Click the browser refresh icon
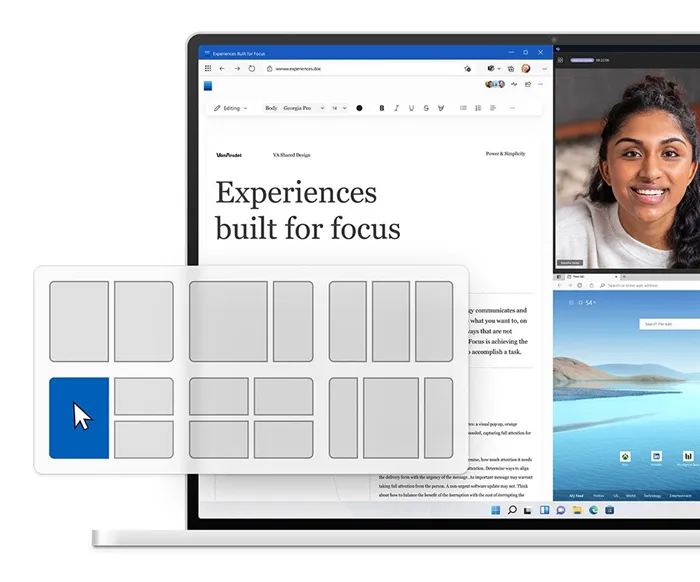This screenshot has width=700, height=582. coord(252,69)
